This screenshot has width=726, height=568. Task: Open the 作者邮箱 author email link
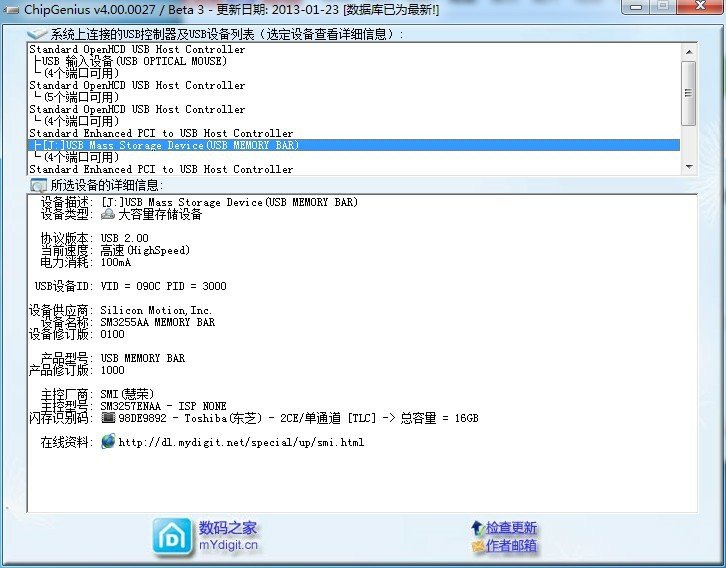click(511, 546)
